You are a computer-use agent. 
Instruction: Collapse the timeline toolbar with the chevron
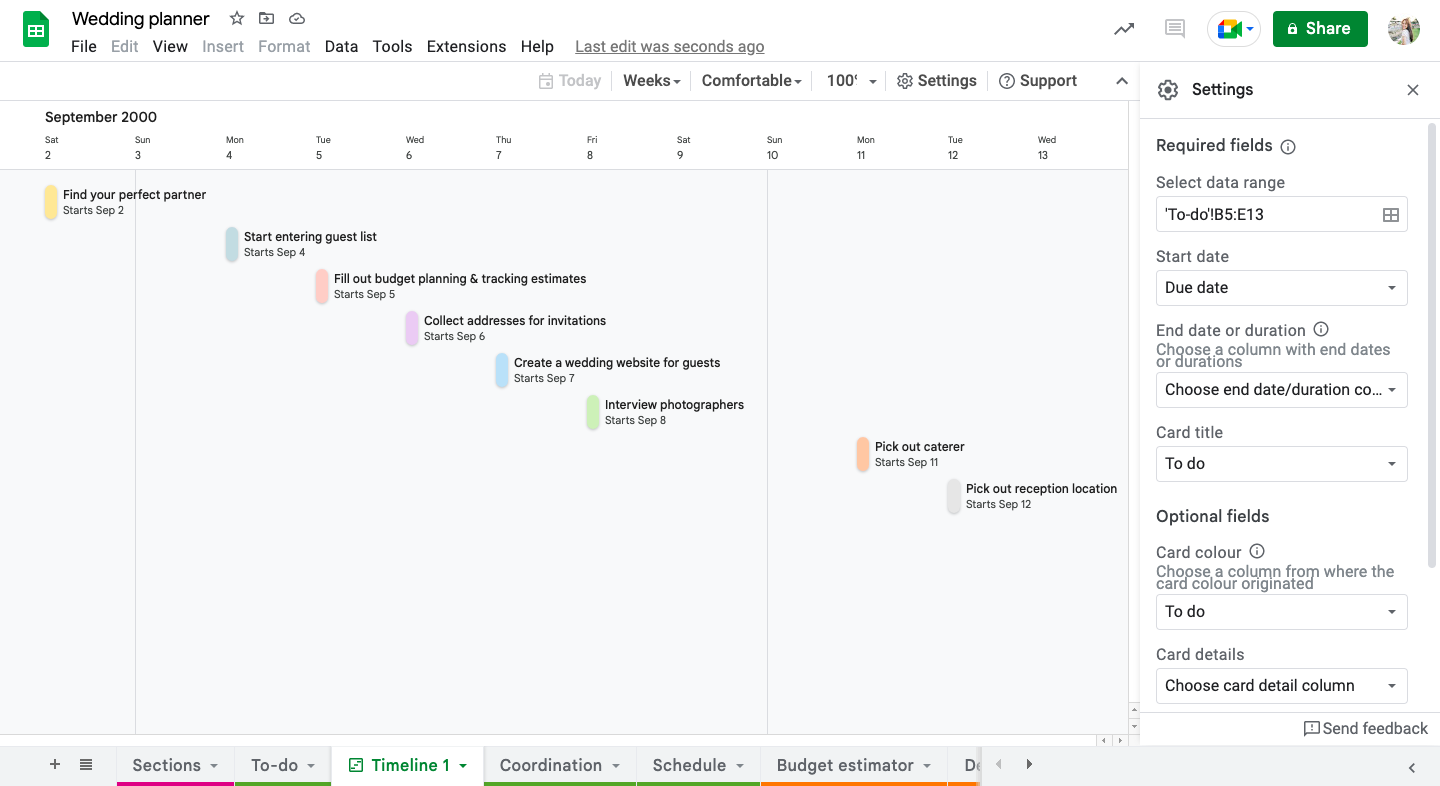[1122, 81]
